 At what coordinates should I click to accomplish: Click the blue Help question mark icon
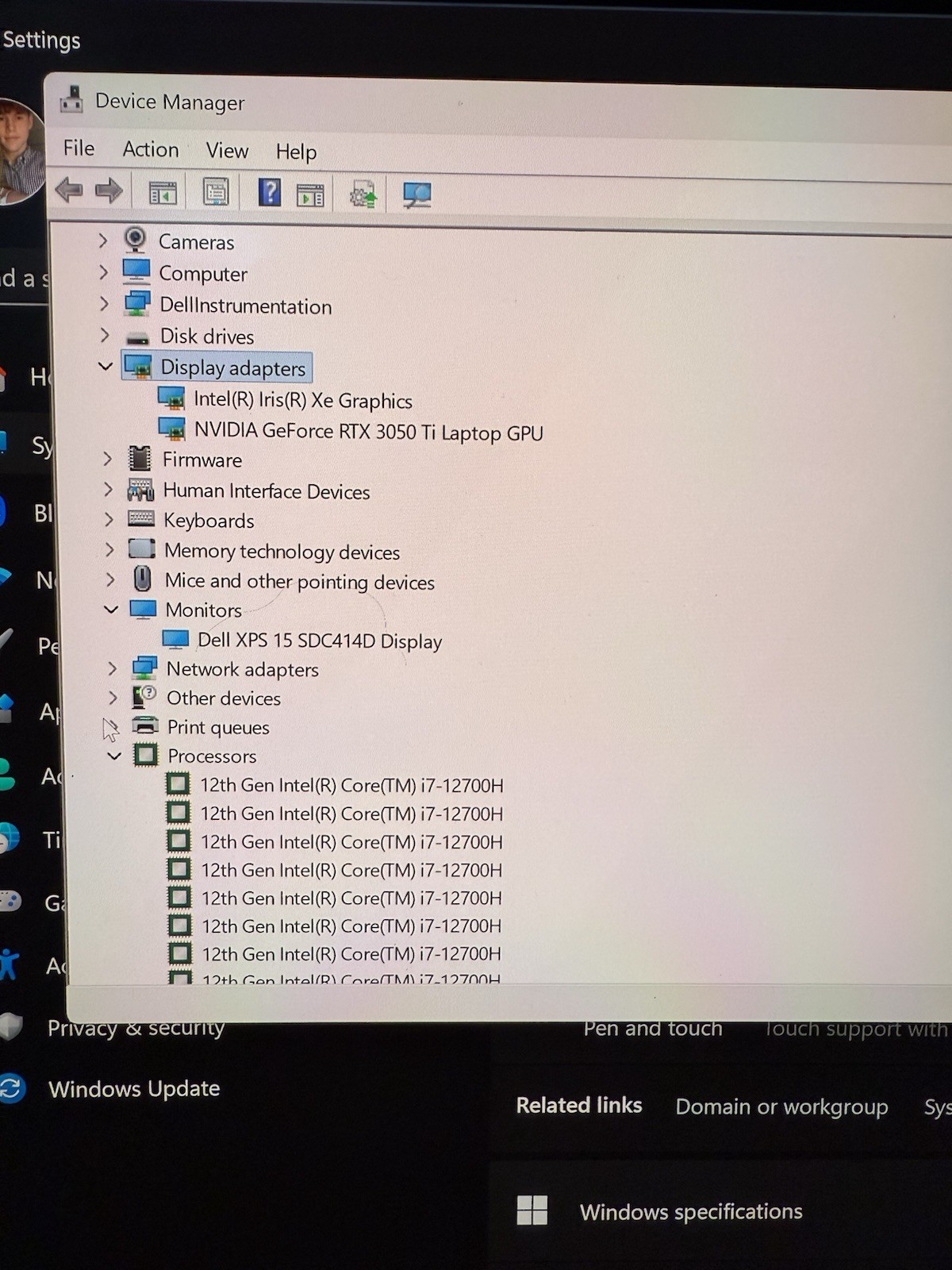(270, 192)
